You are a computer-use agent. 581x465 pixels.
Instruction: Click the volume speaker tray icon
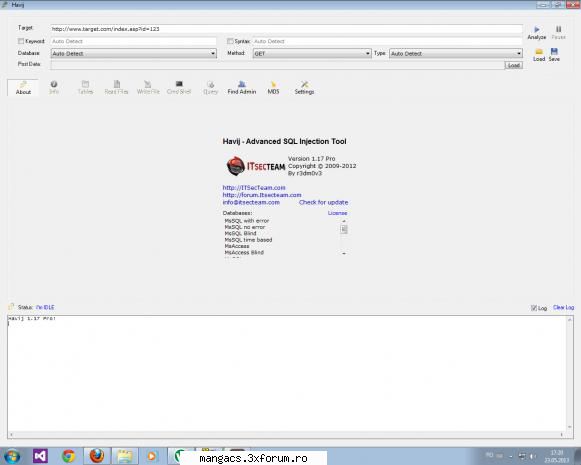pyautogui.click(x=533, y=456)
